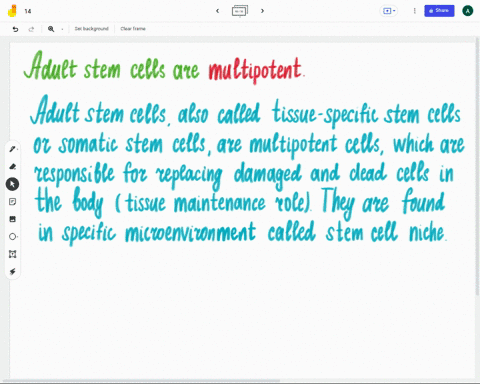480x384 pixels.
Task: Open the Add image tool
Action: [x=13, y=219]
